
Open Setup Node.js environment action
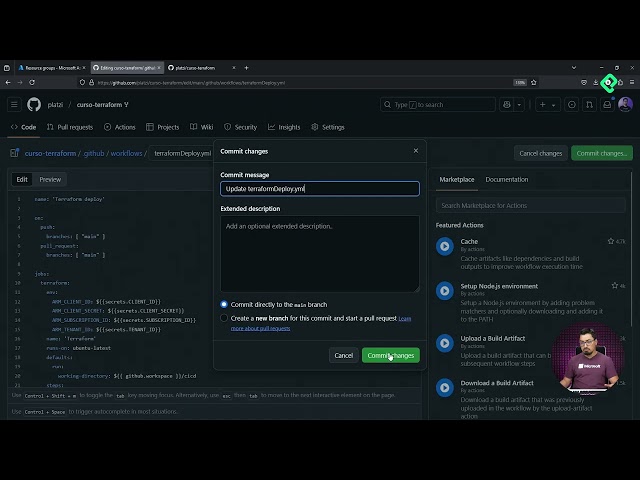[x=499, y=286]
